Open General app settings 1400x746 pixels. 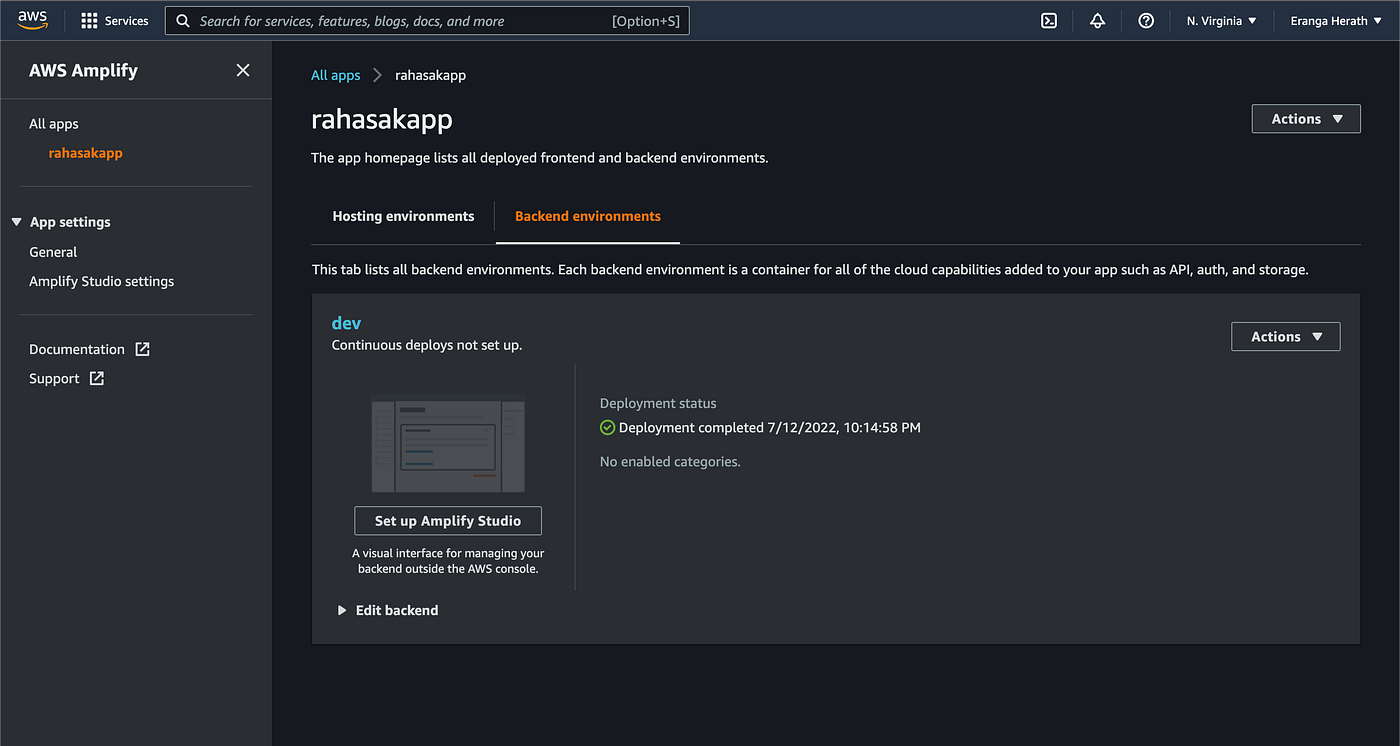point(53,252)
